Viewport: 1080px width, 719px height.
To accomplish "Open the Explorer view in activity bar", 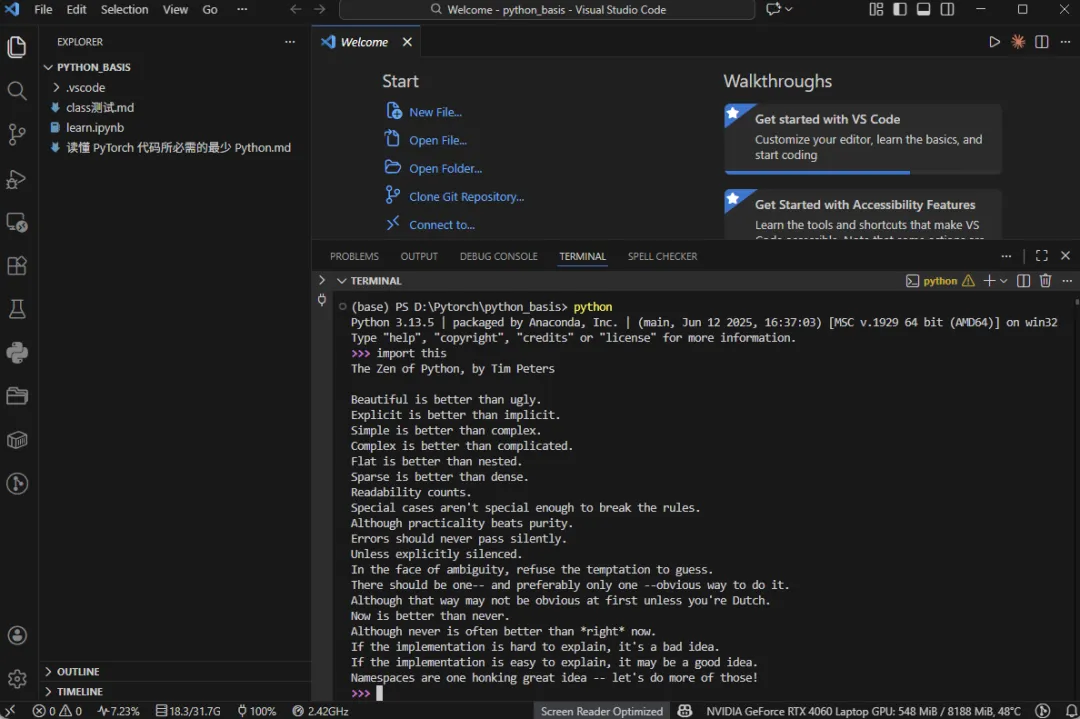I will click(x=17, y=47).
